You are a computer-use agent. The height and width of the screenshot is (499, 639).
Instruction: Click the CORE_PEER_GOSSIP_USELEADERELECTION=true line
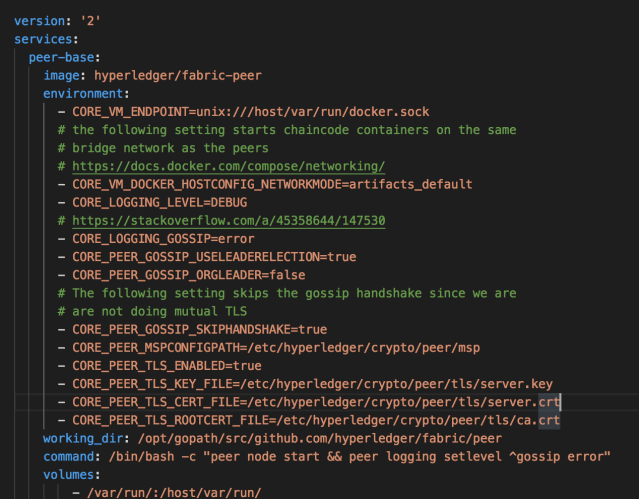(x=214, y=256)
